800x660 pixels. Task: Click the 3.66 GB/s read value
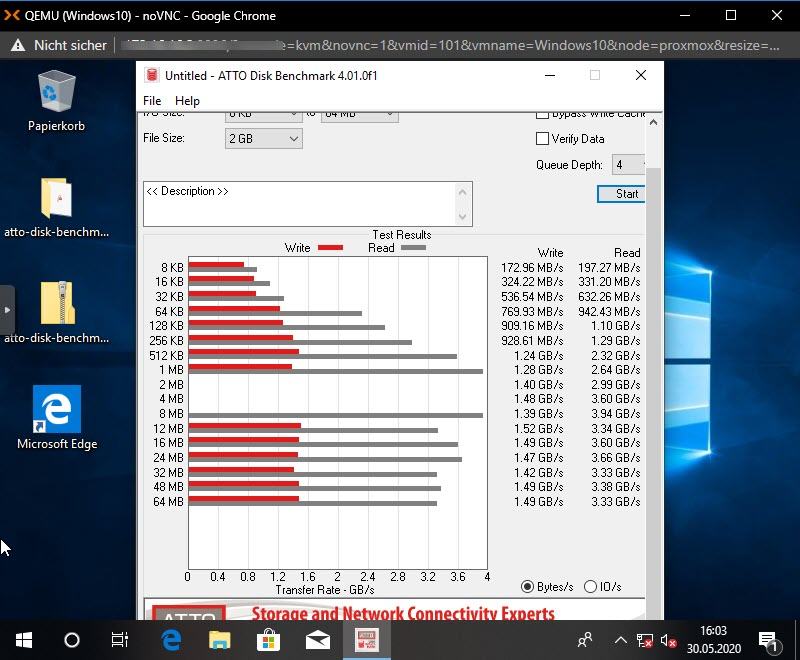point(616,458)
